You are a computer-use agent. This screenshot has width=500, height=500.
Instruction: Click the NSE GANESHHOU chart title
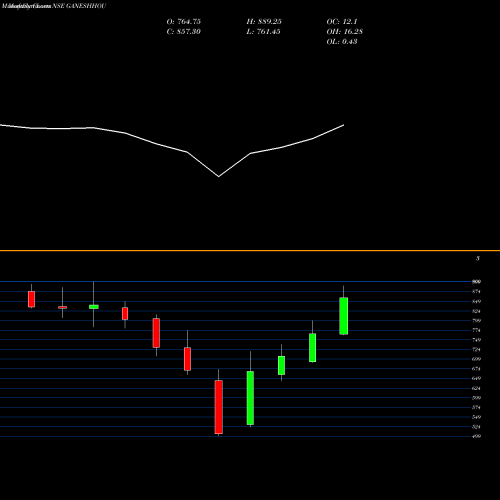coord(79,6)
